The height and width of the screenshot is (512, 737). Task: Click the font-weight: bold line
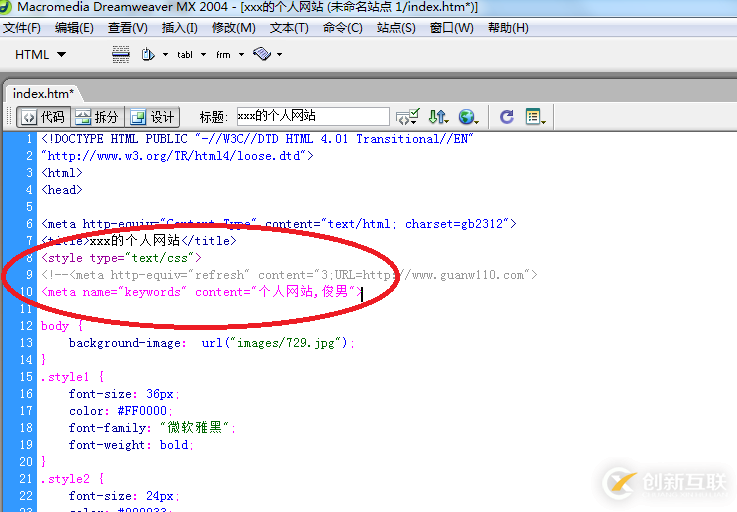pyautogui.click(x=131, y=445)
